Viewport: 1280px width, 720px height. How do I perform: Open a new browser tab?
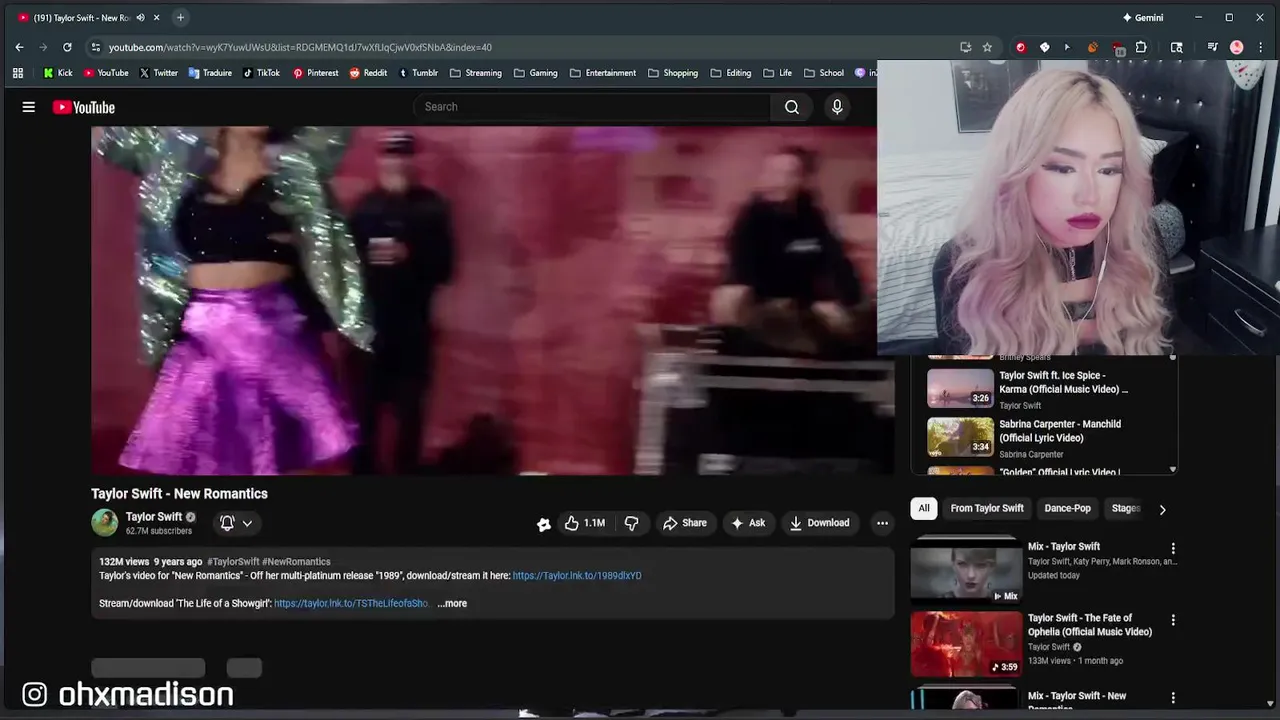tap(180, 17)
